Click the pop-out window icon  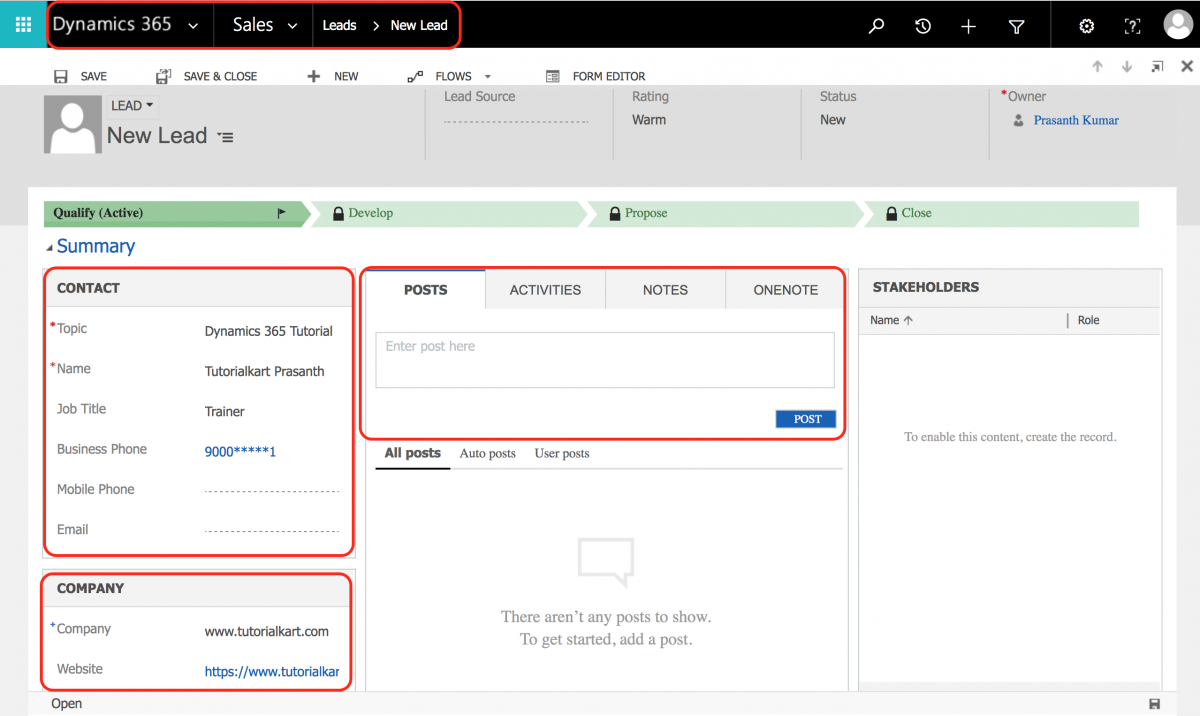1157,66
